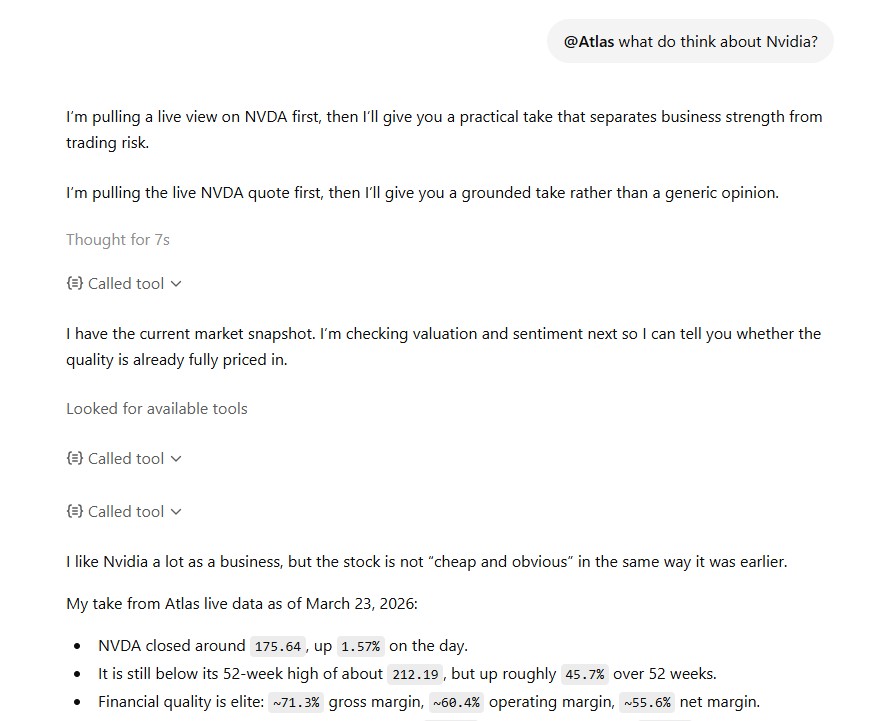
Task: Click the tool icon beside the third "Called tool"
Action: click(74, 512)
